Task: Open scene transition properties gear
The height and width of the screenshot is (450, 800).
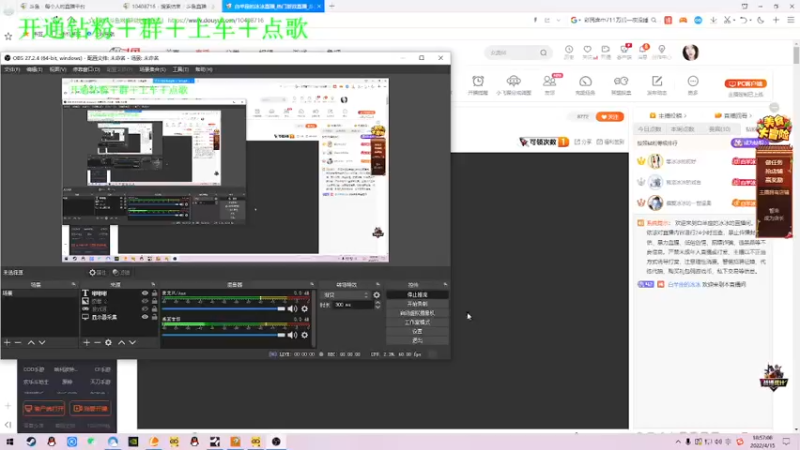Action: [377, 295]
